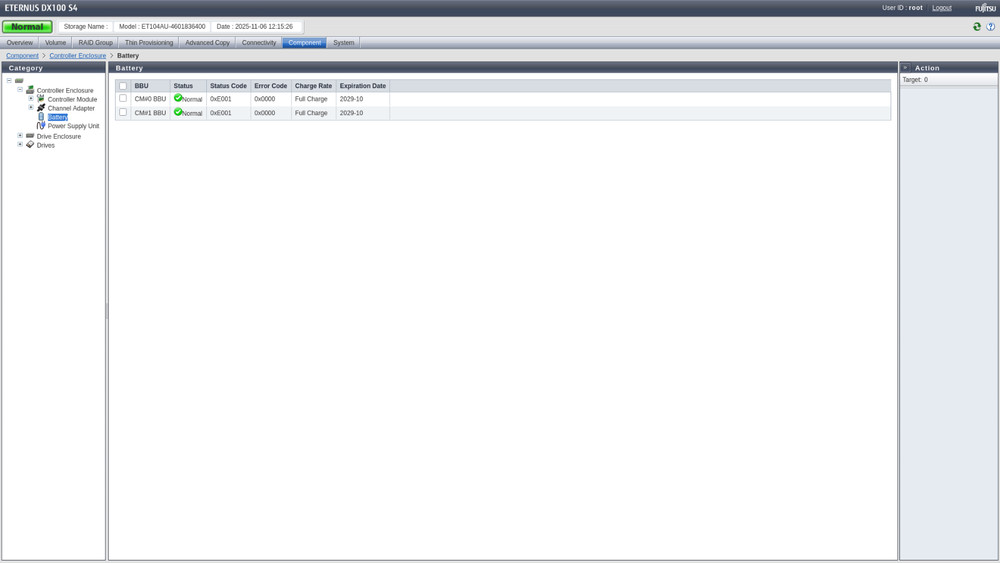Click the 'CM#1 BBU' cell
1000x563 pixels.
(x=151, y=113)
